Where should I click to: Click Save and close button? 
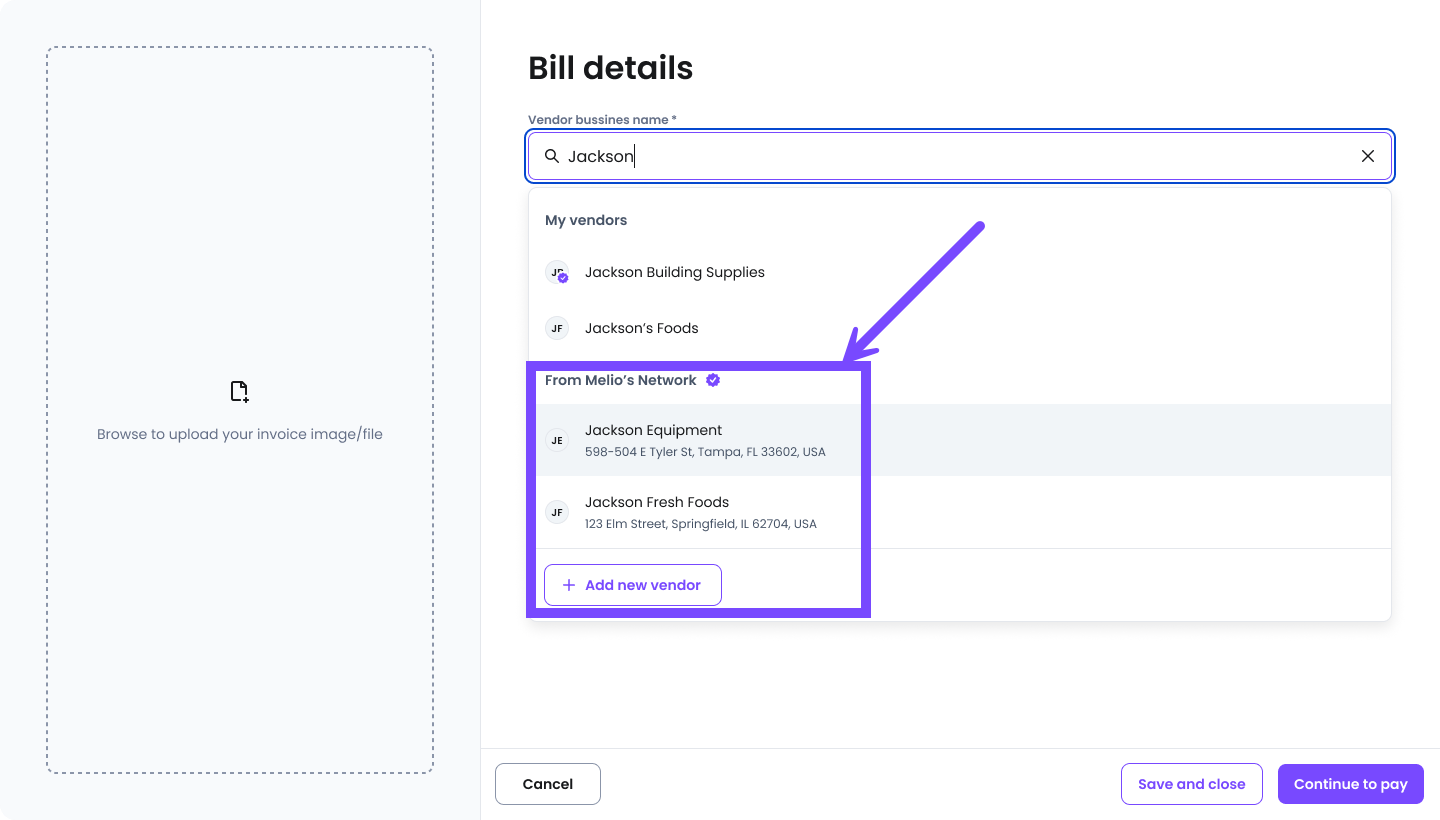click(1192, 784)
